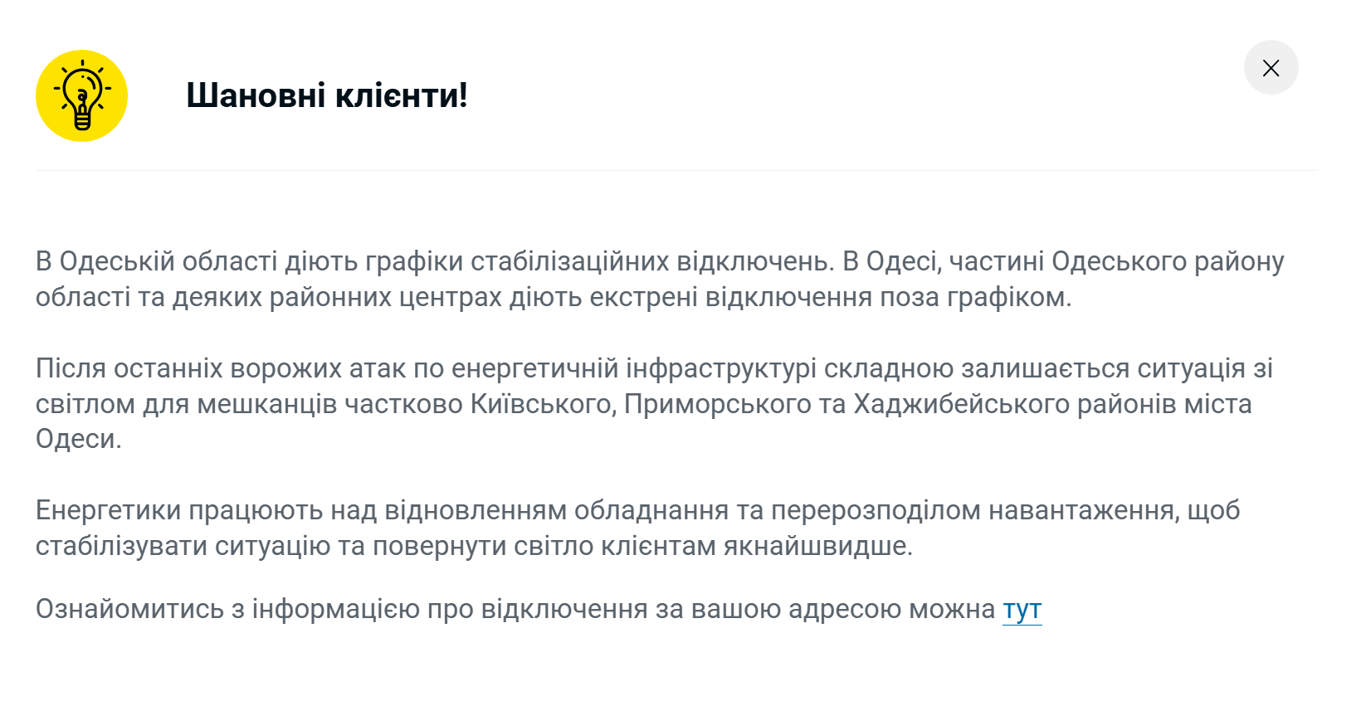This screenshot has width=1366, height=706.
Task: Click the phrase "відновленням обладнання"
Action: [x=564, y=511]
